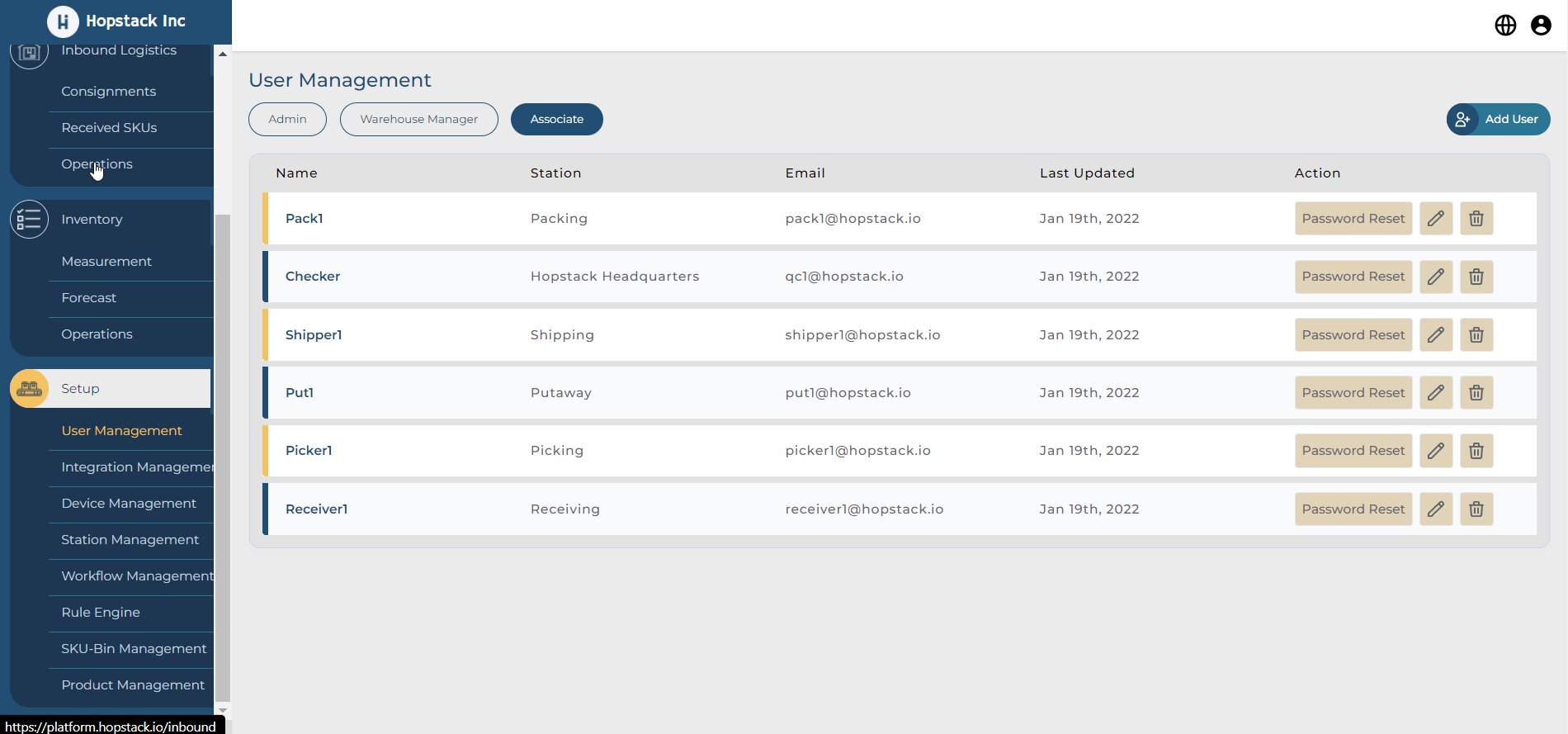
Task: Click the Hopstack Inc logo icon
Action: pyautogui.click(x=63, y=21)
